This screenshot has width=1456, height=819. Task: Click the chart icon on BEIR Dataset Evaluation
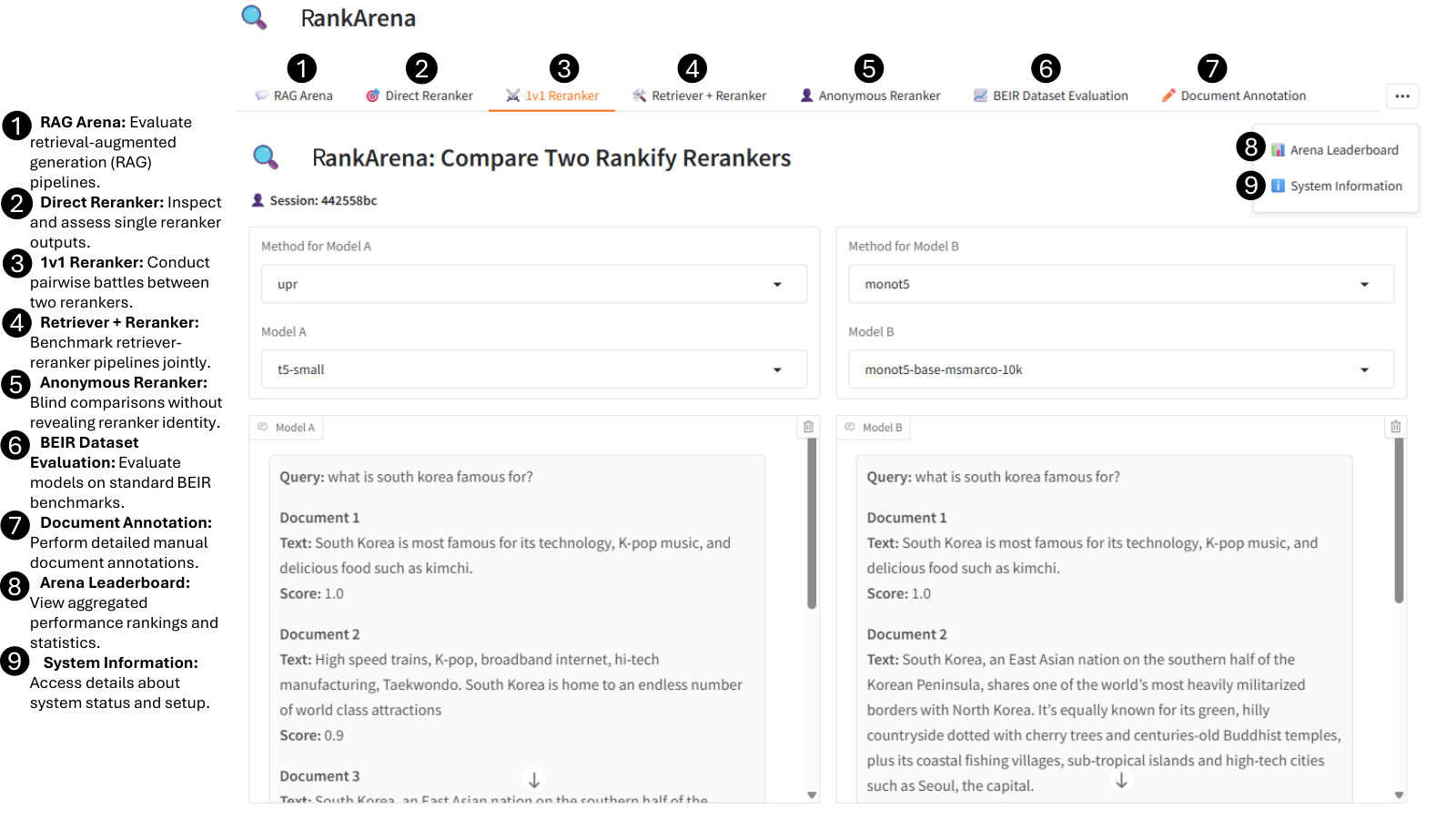(980, 96)
